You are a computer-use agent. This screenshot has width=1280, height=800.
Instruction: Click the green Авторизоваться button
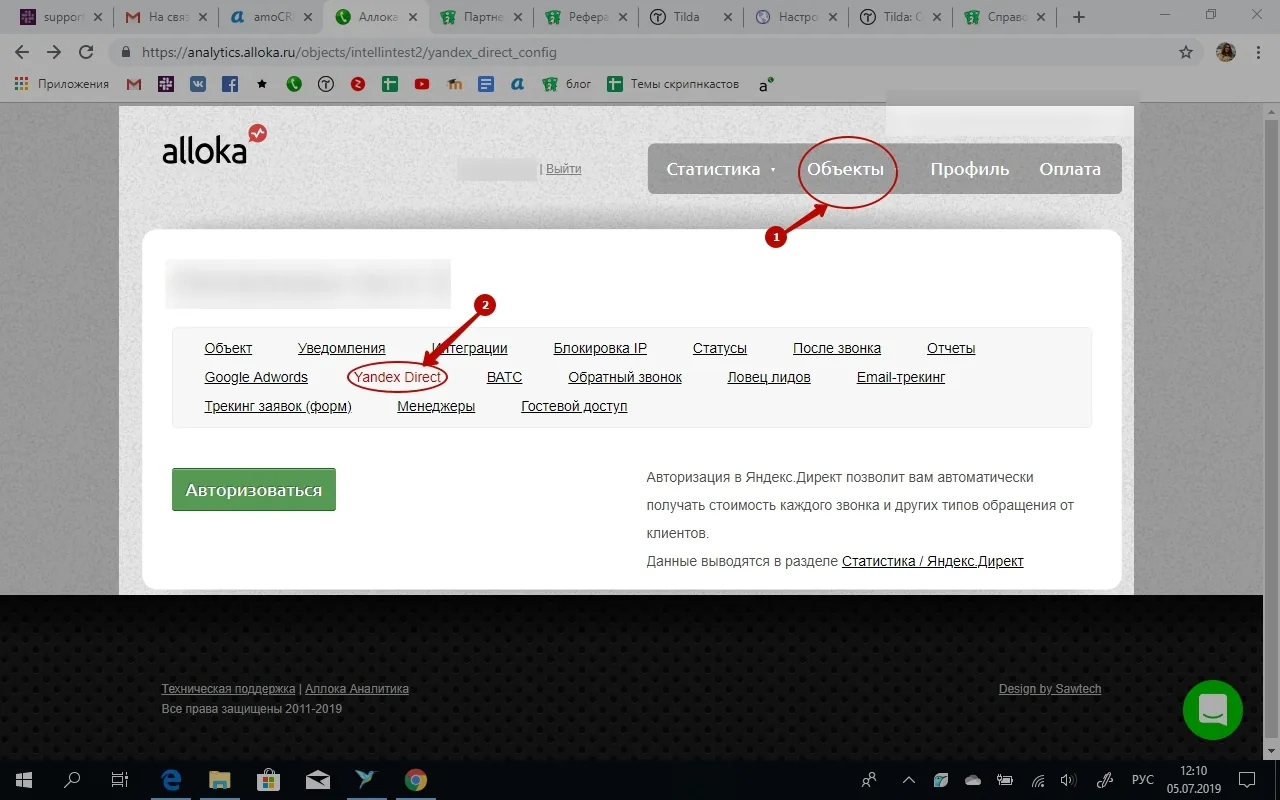(254, 490)
